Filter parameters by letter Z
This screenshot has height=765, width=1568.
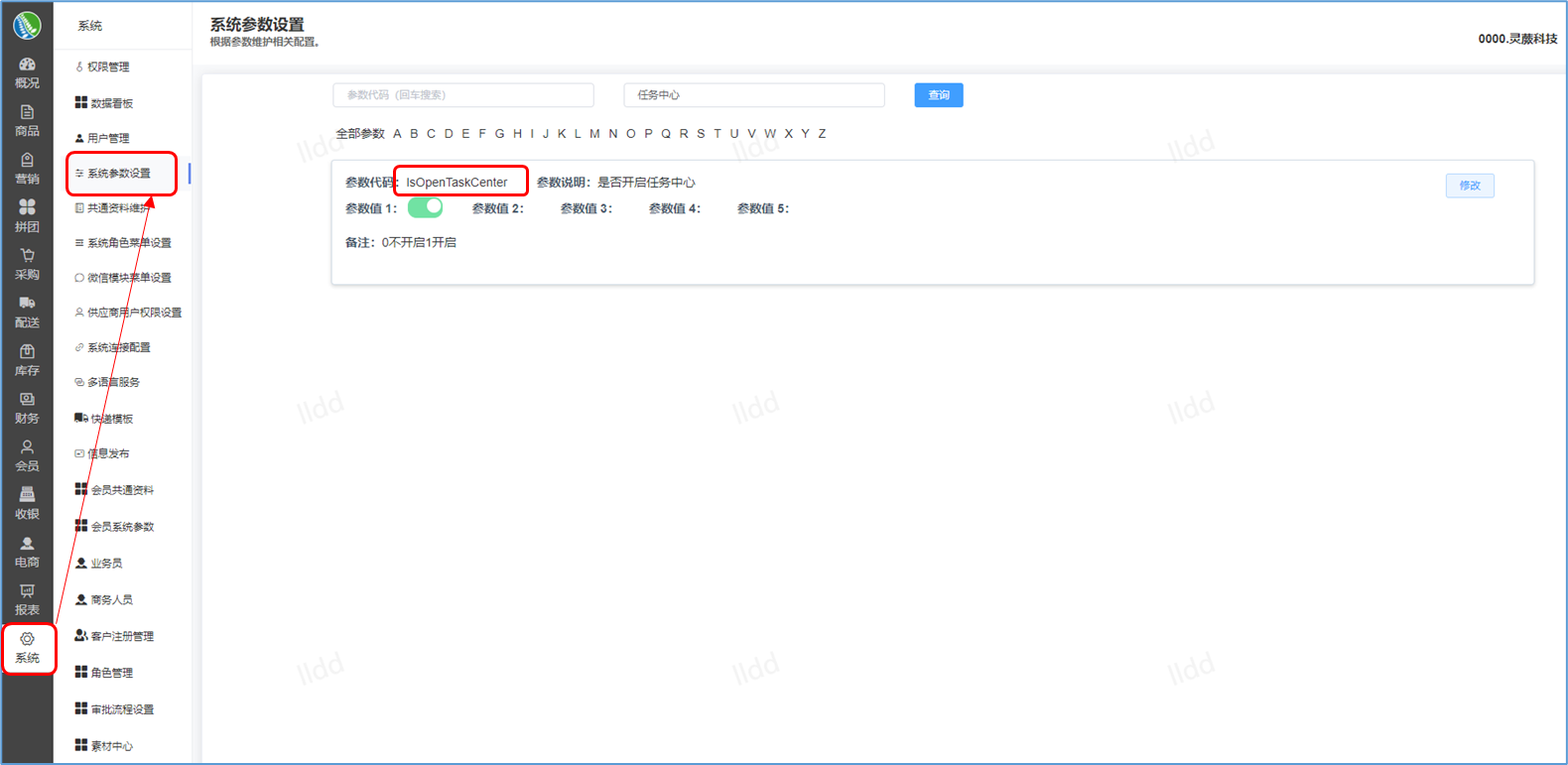[822, 134]
